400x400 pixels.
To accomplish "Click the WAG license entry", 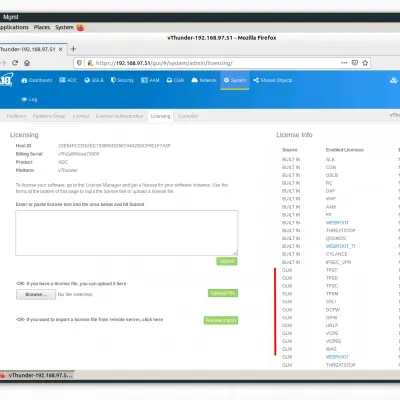I will (x=331, y=349).
